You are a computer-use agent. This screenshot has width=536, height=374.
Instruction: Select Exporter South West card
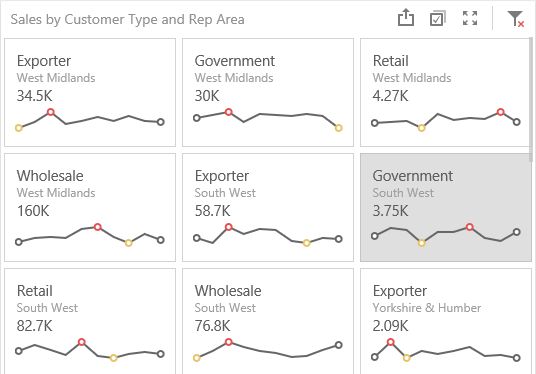coord(268,207)
